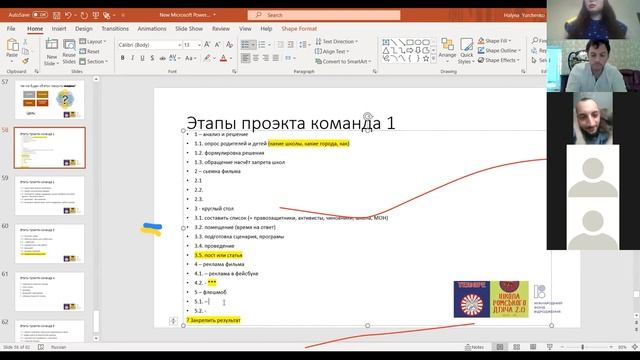The width and height of the screenshot is (640, 360).
Task: Select slide 61 thumbnail
Action: [x=50, y=292]
